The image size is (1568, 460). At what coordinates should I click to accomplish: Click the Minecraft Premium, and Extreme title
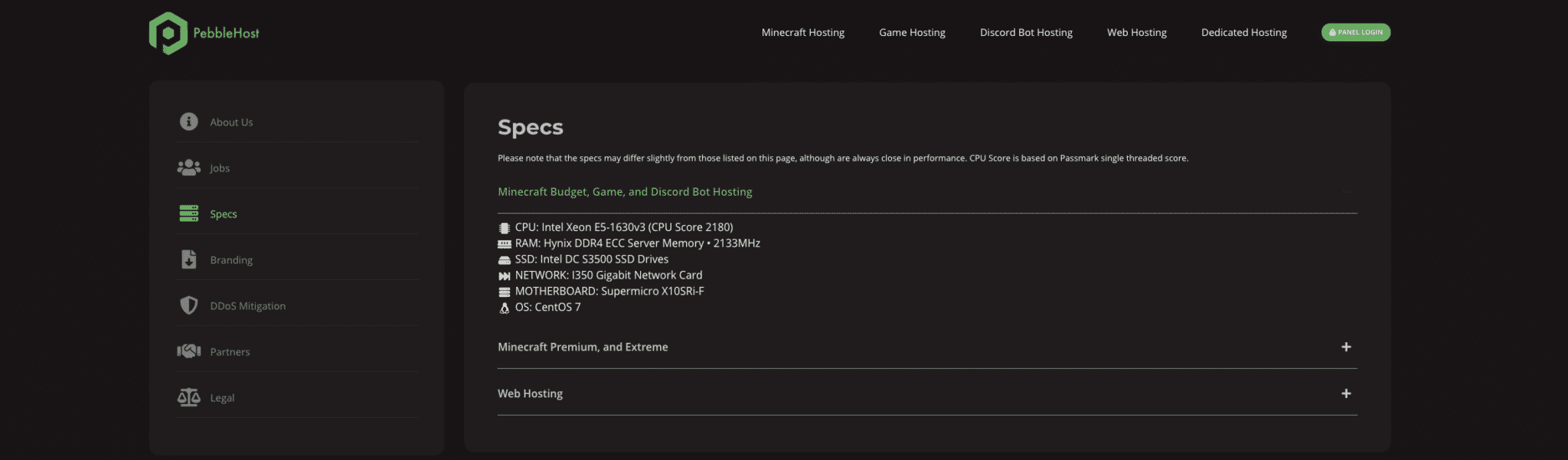583,347
